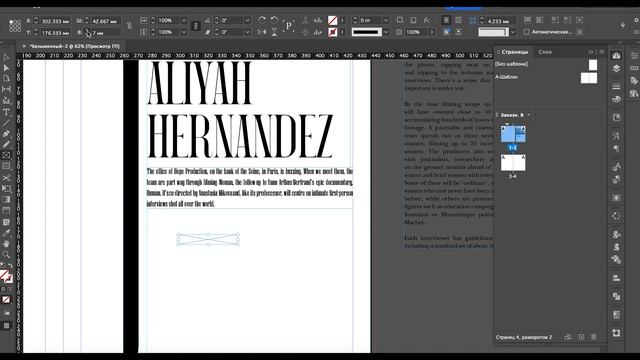Select the Selection tool arrow
This screenshot has width=640, height=360.
pyautogui.click(x=6, y=58)
